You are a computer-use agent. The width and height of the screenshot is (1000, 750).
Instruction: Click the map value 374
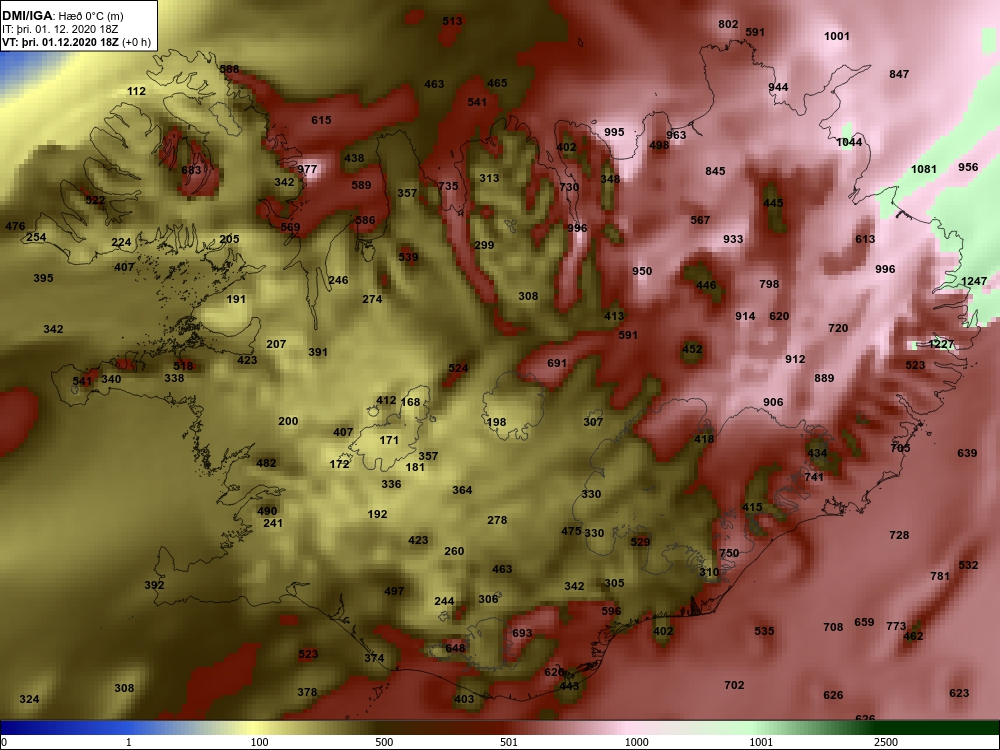[374, 658]
